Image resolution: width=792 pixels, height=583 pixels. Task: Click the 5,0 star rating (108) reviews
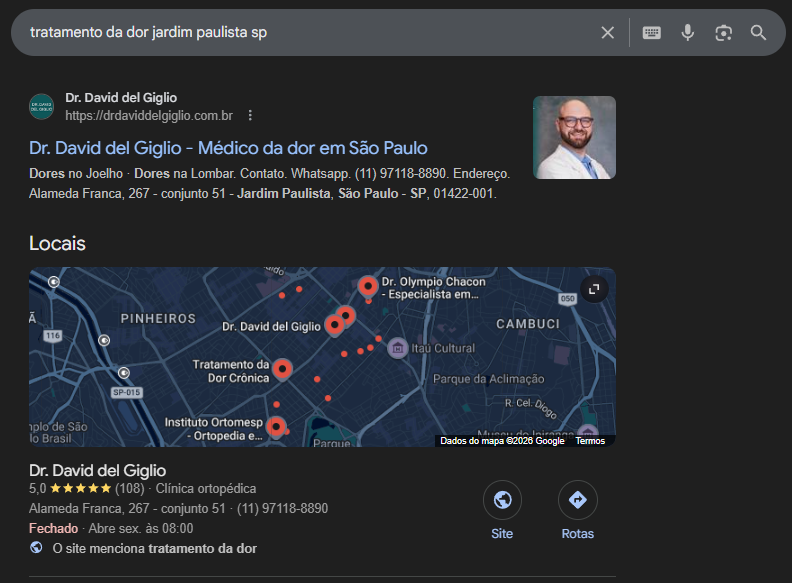point(86,489)
